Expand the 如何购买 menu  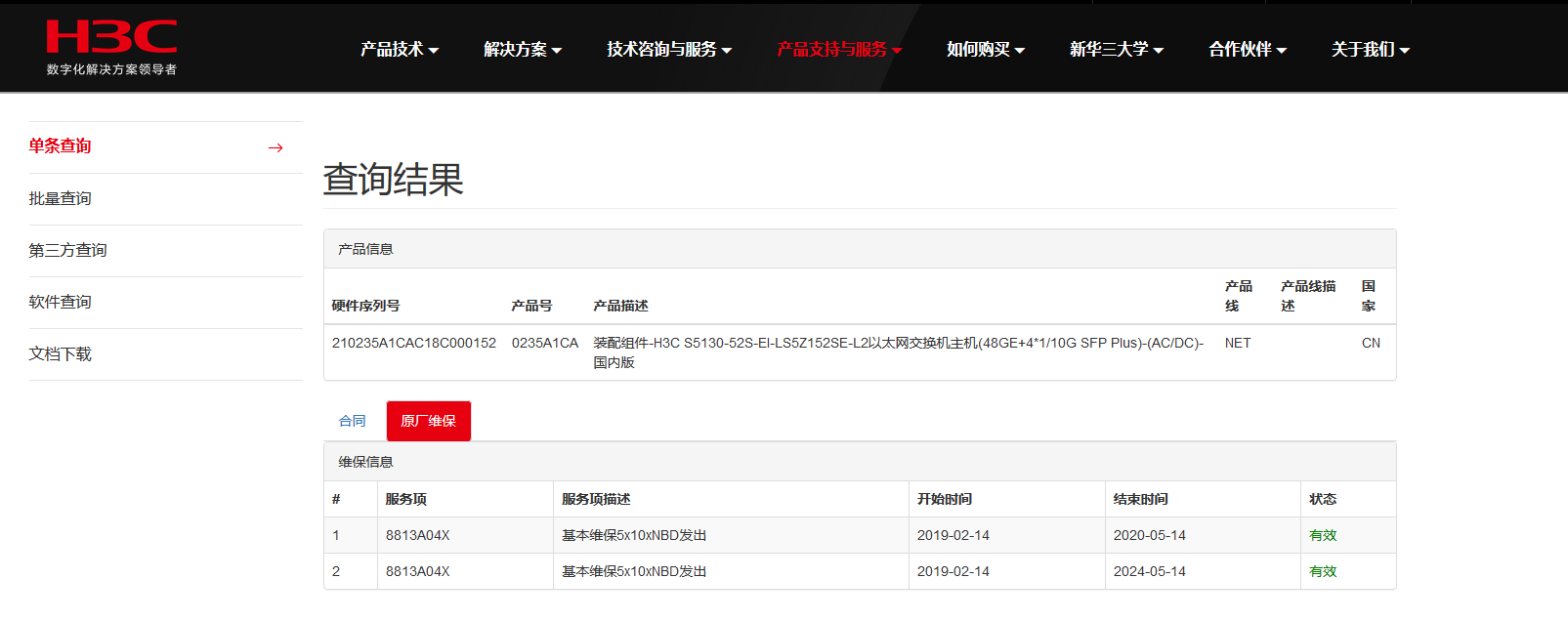pos(986,49)
